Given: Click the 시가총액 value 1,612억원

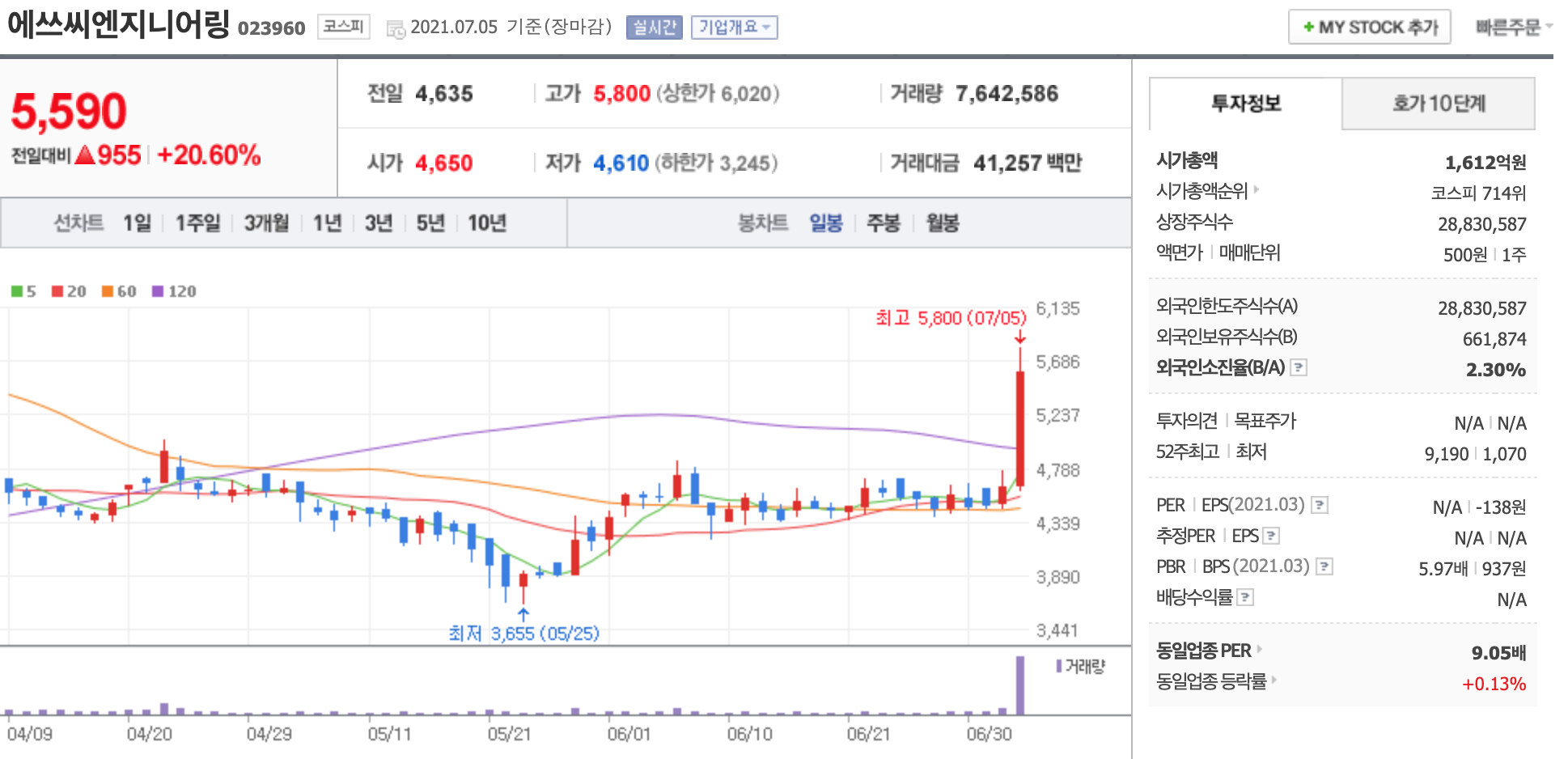Looking at the screenshot, I should tap(1485, 163).
